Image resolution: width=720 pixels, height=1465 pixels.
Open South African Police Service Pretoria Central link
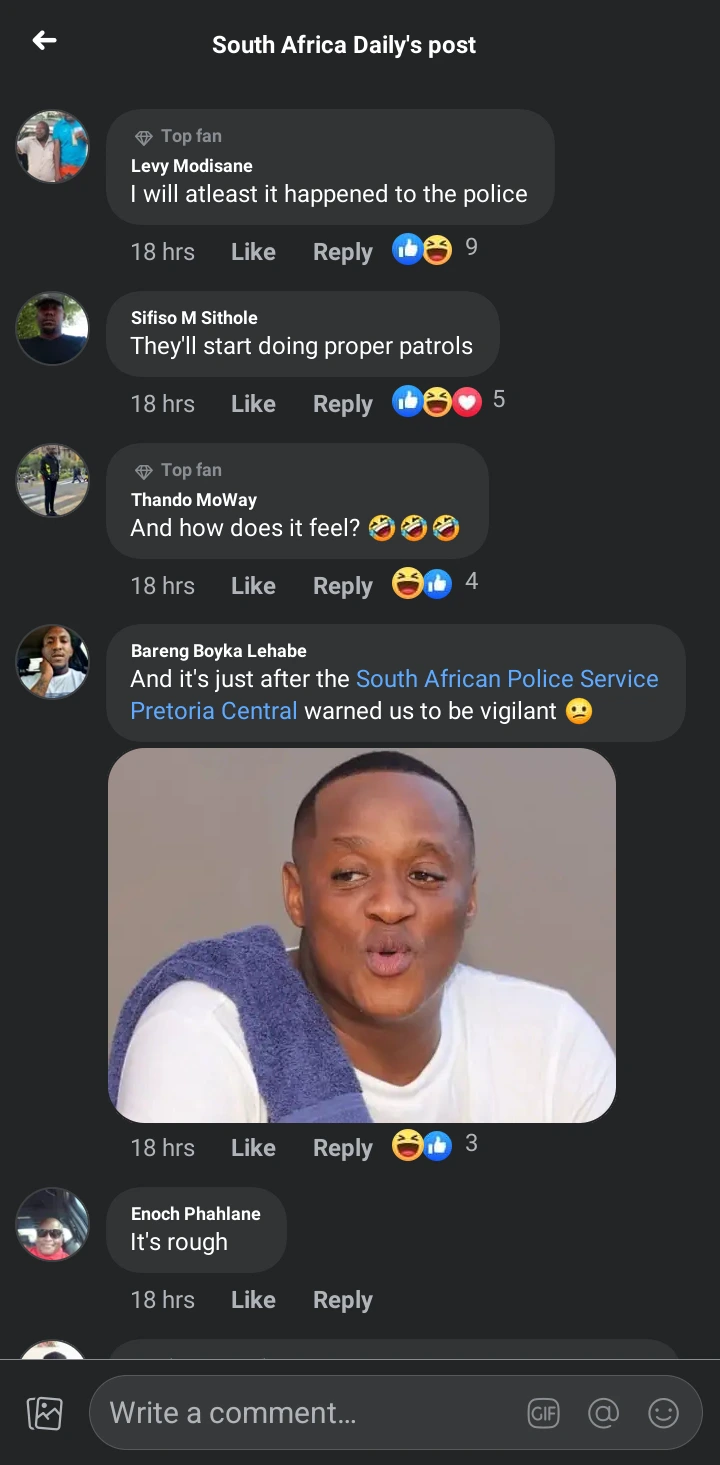(507, 679)
